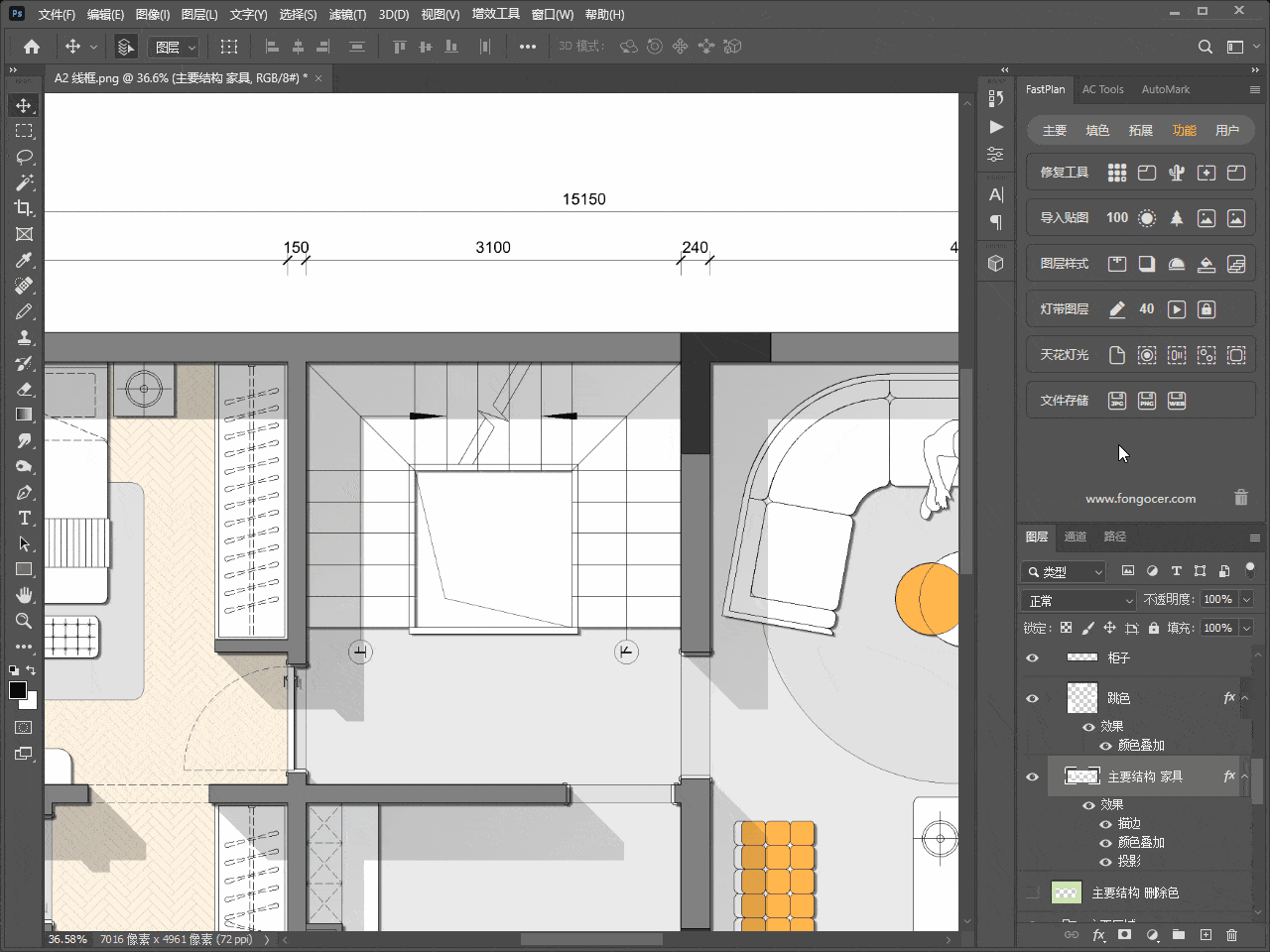
Task: Choose the Eyedropper tool
Action: [x=24, y=260]
